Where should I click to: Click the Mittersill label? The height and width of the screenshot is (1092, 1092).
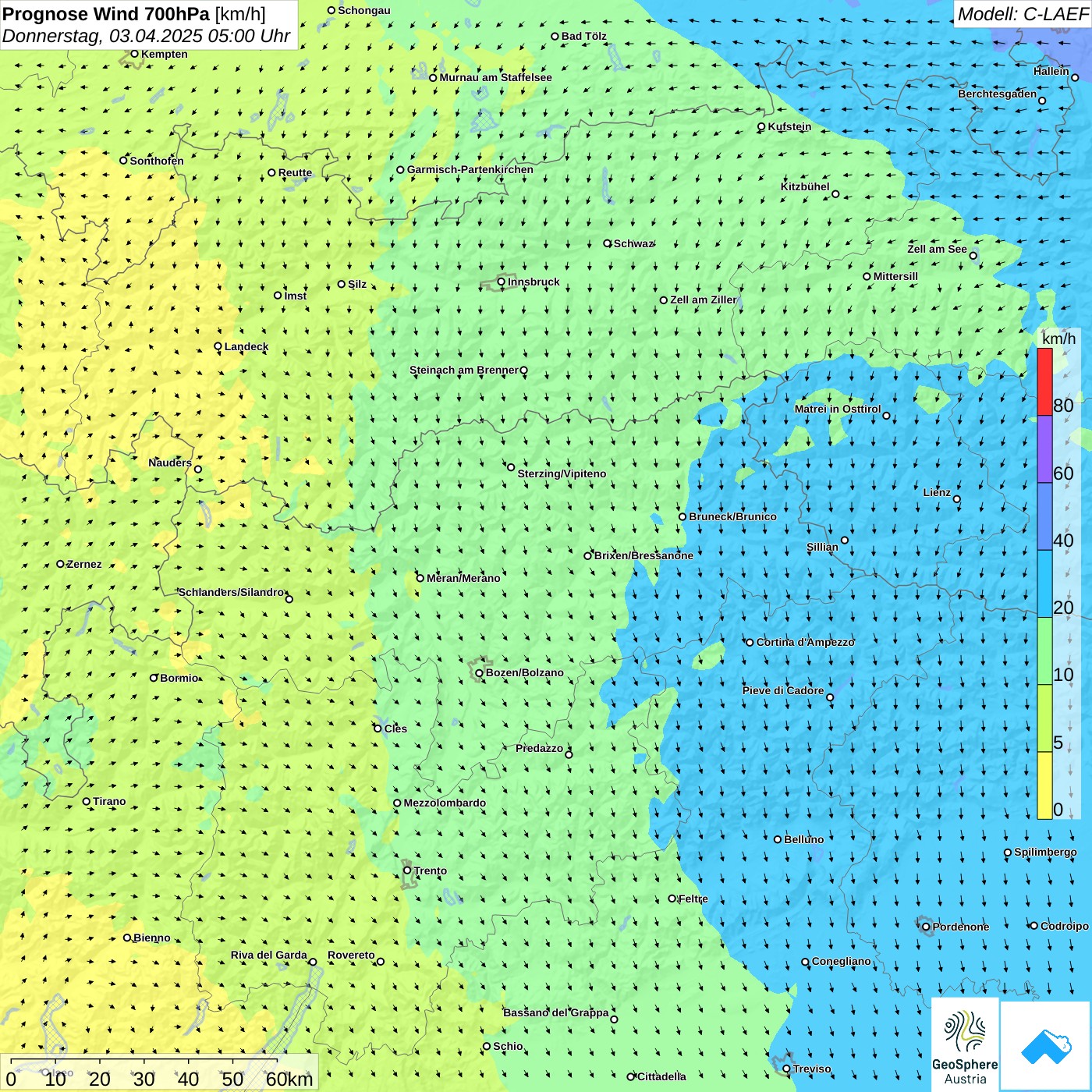(895, 276)
